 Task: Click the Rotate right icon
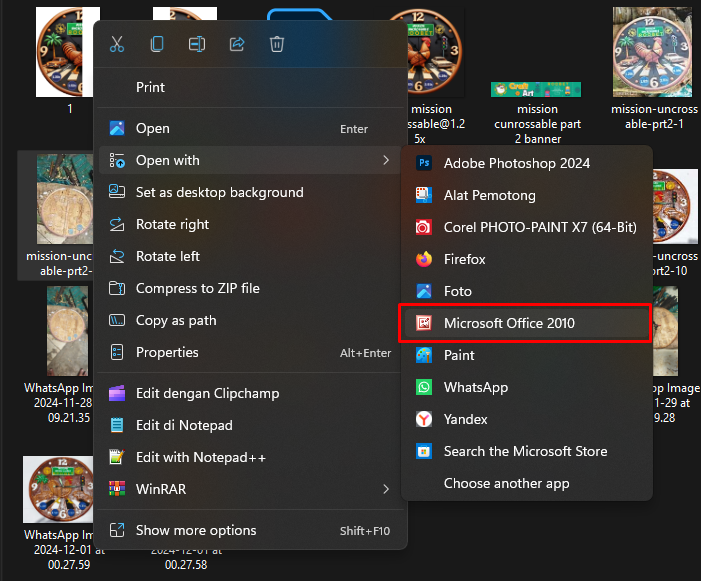[117, 224]
